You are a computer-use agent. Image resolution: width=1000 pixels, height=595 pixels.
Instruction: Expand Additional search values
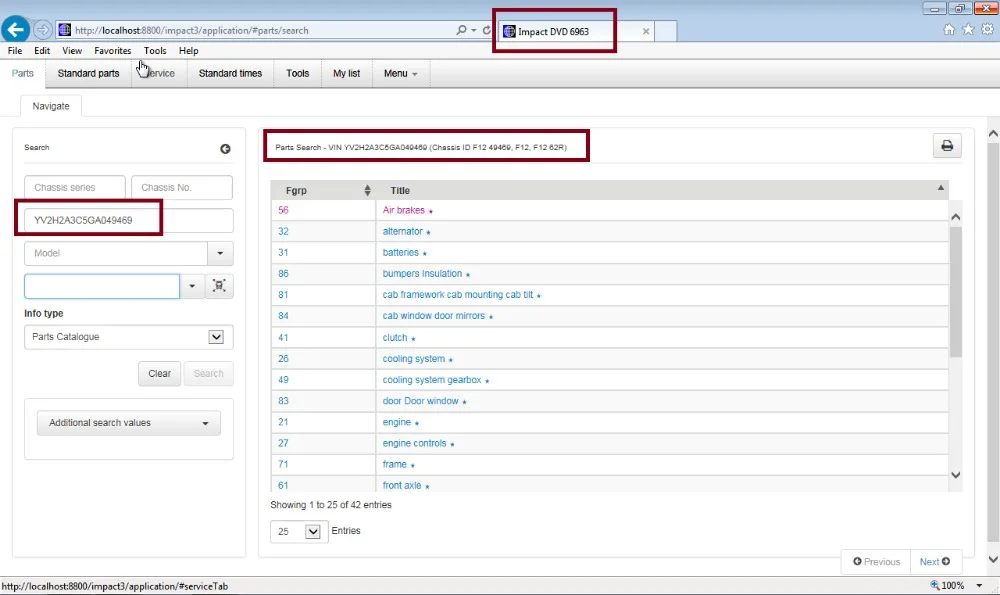pyautogui.click(x=128, y=423)
